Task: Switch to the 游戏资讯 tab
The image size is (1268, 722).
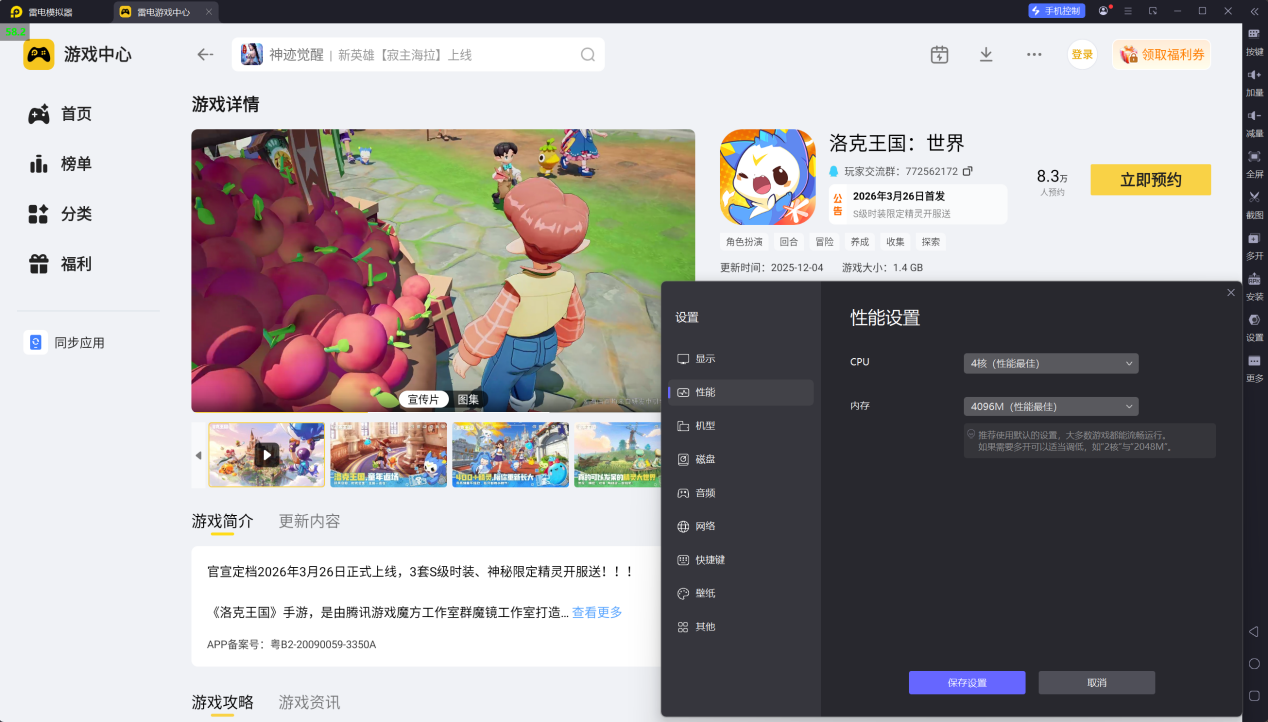Action: coord(309,702)
